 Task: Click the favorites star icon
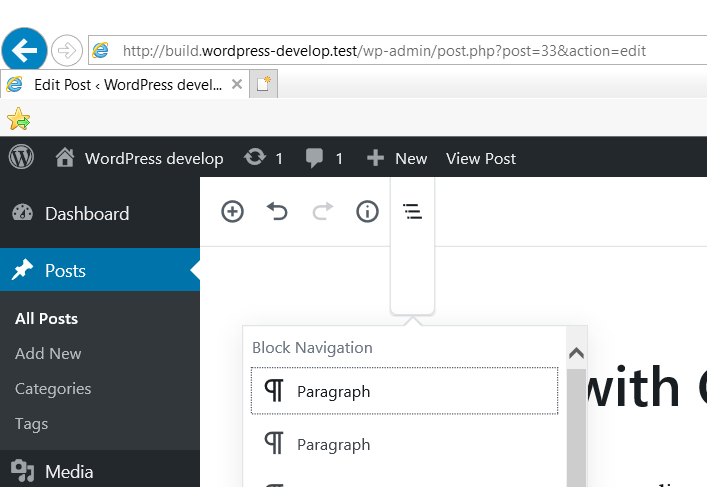click(x=18, y=119)
